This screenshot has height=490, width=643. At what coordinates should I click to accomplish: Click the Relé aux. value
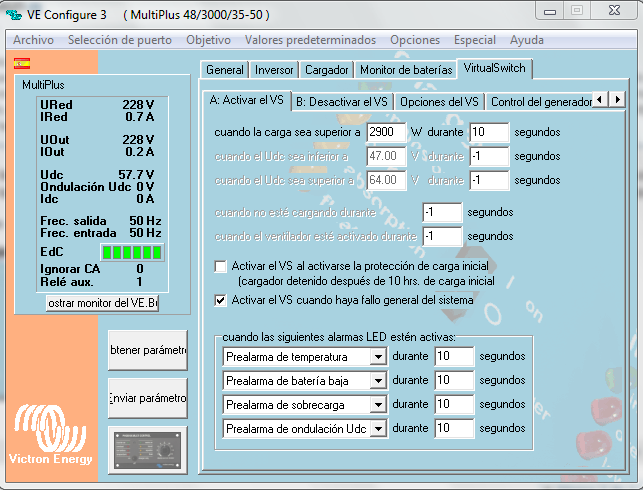tap(139, 282)
